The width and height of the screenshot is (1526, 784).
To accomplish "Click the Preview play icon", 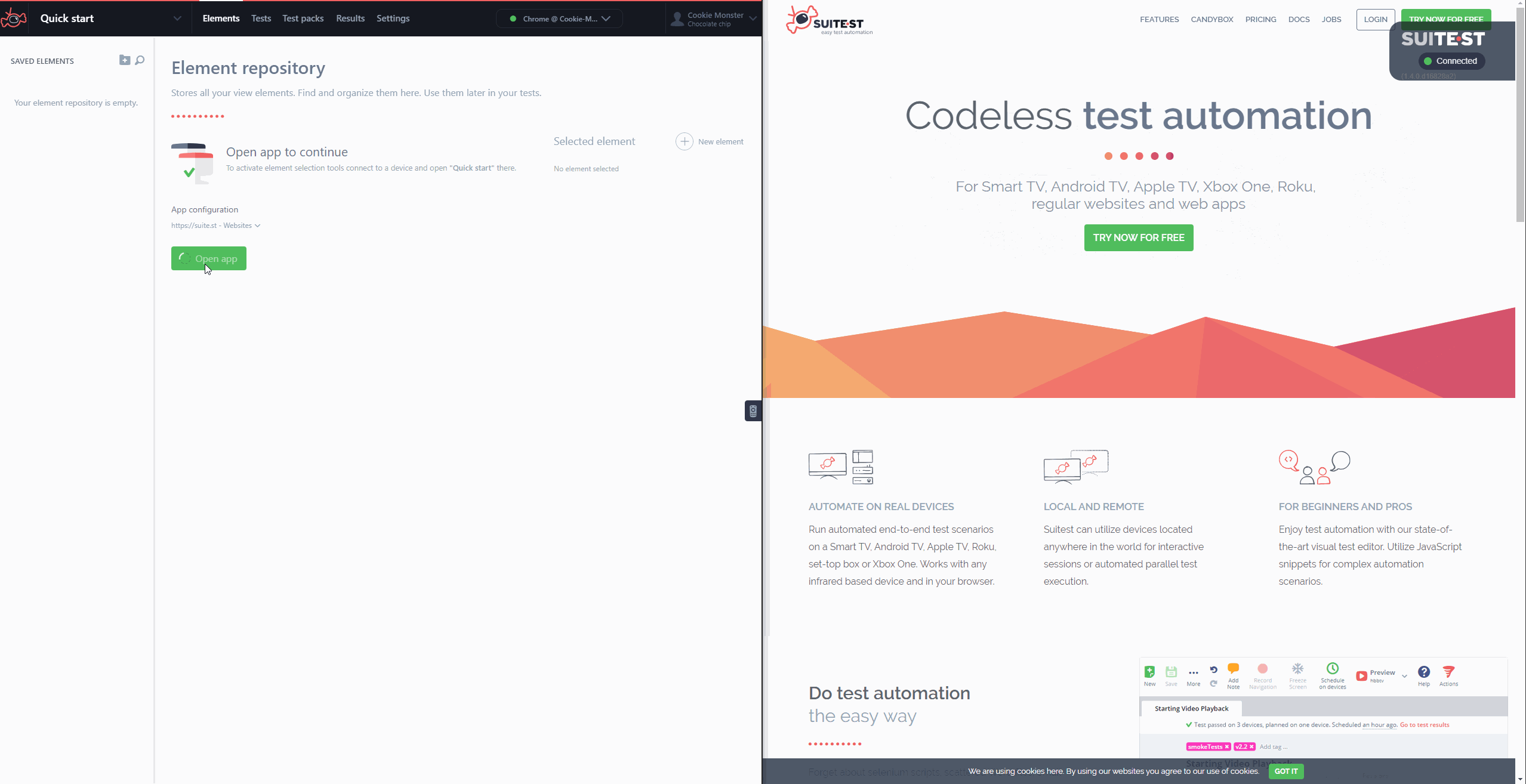I will 1361,676.
